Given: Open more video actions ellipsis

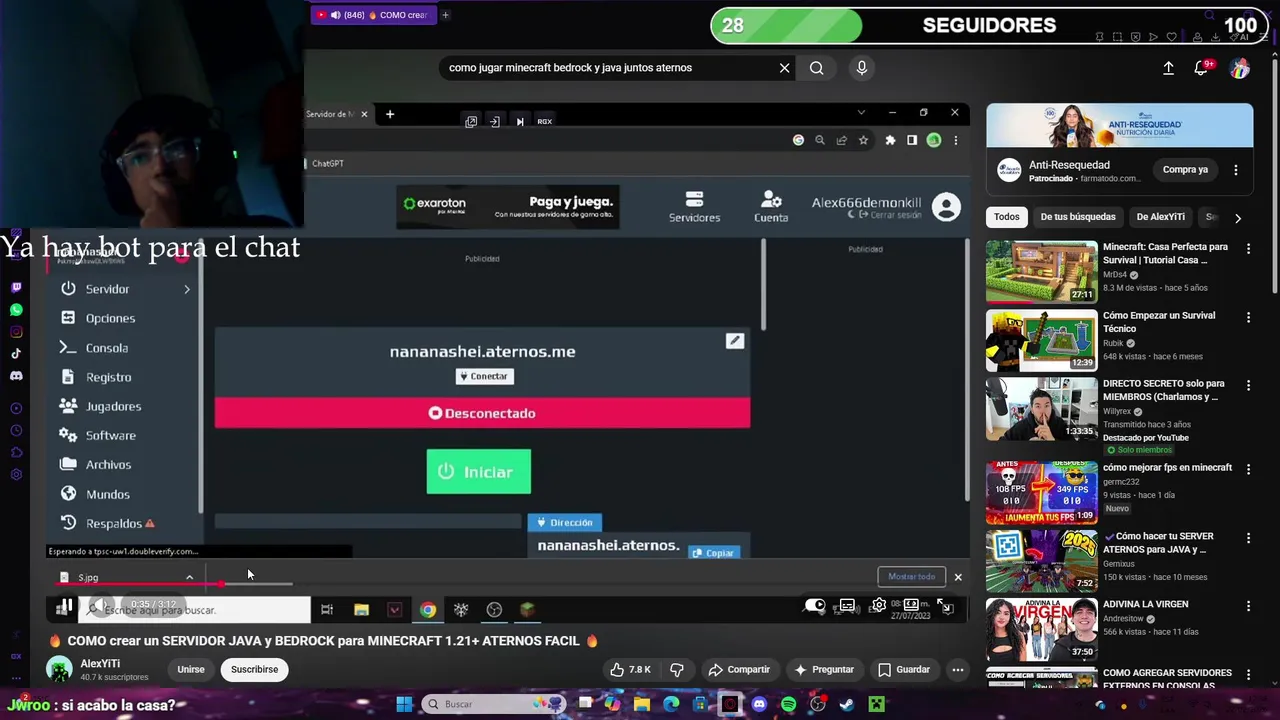Looking at the screenshot, I should [x=958, y=670].
